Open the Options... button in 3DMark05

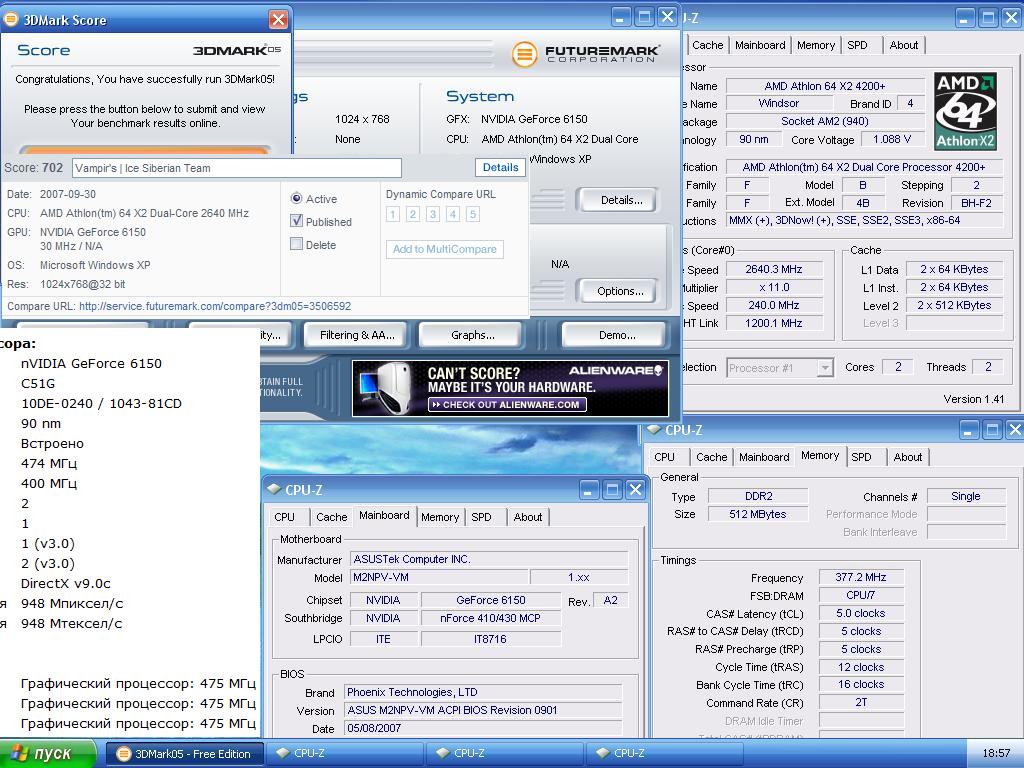pyautogui.click(x=619, y=291)
